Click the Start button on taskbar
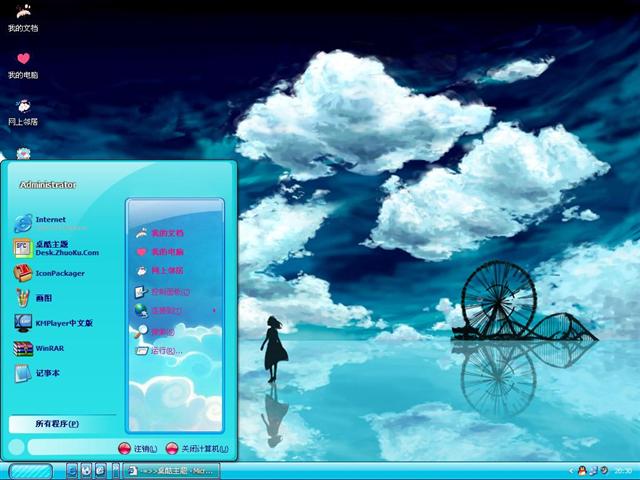 (31, 471)
